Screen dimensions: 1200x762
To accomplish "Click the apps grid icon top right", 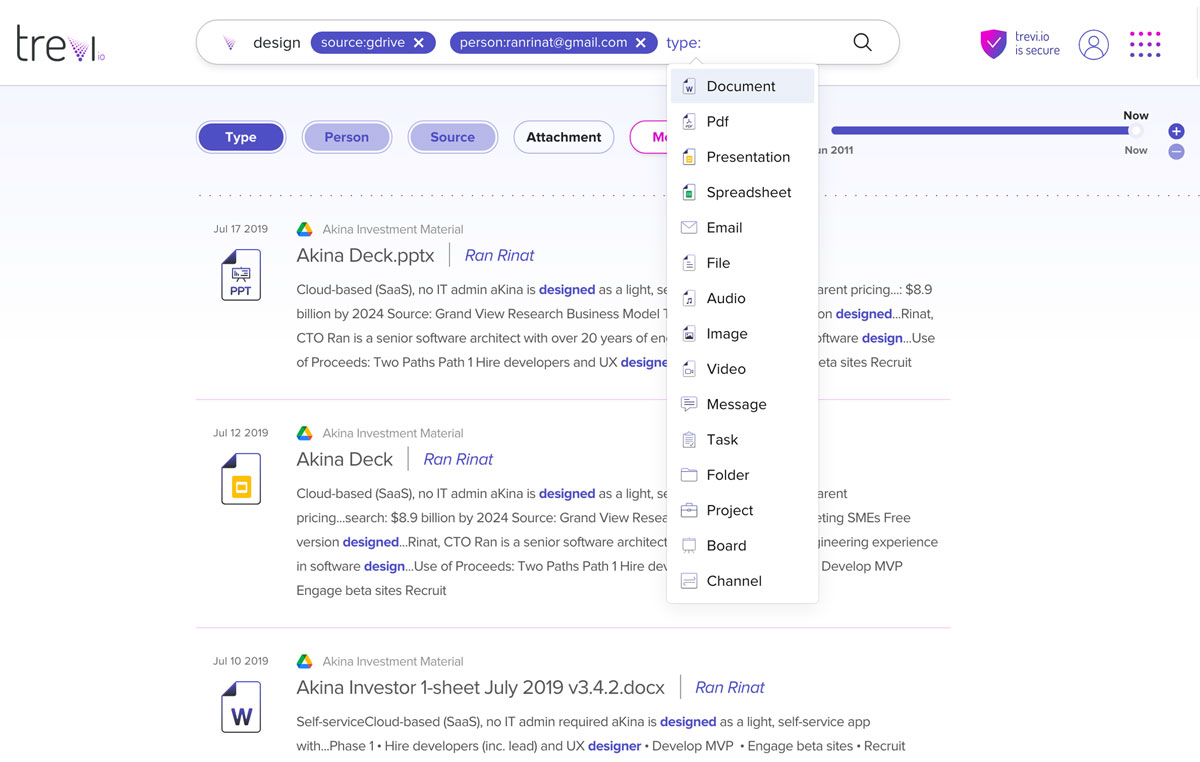I will coord(1145,44).
